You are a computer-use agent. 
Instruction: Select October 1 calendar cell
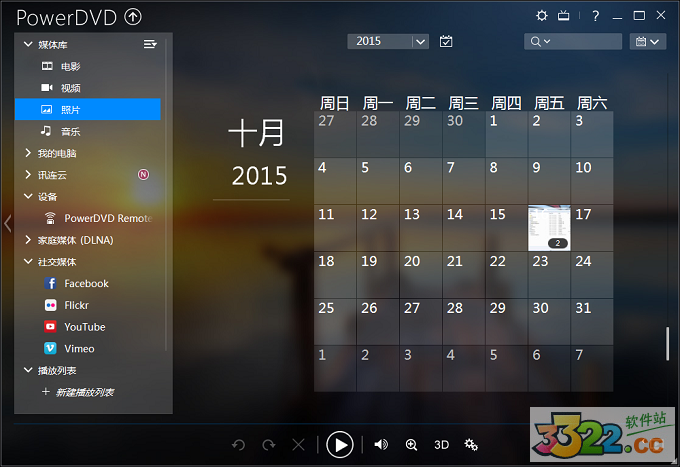[507, 134]
